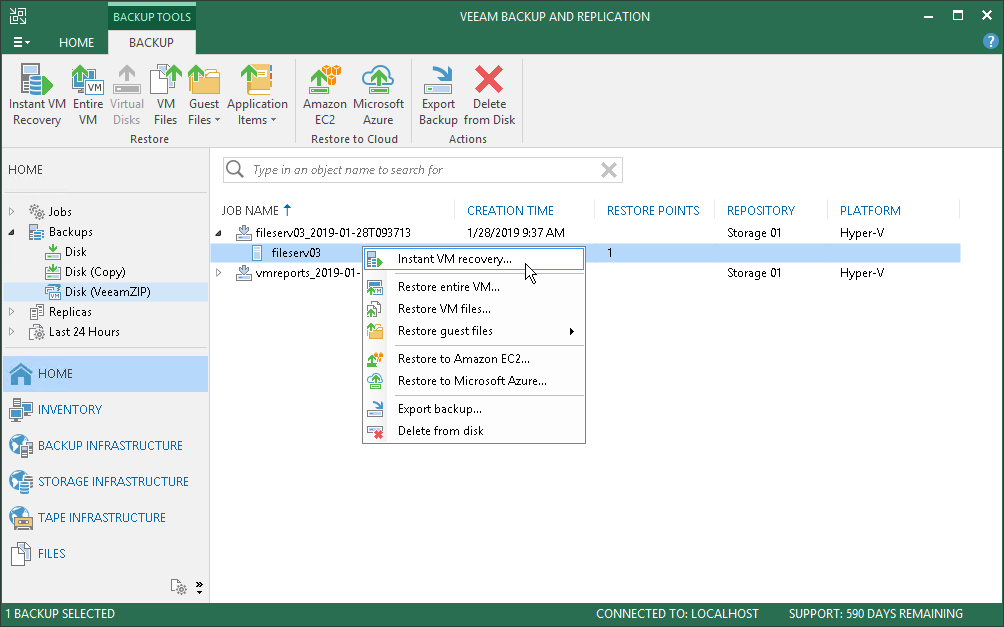Select Disk (VeeamZIP) tree item

pyautogui.click(x=108, y=291)
